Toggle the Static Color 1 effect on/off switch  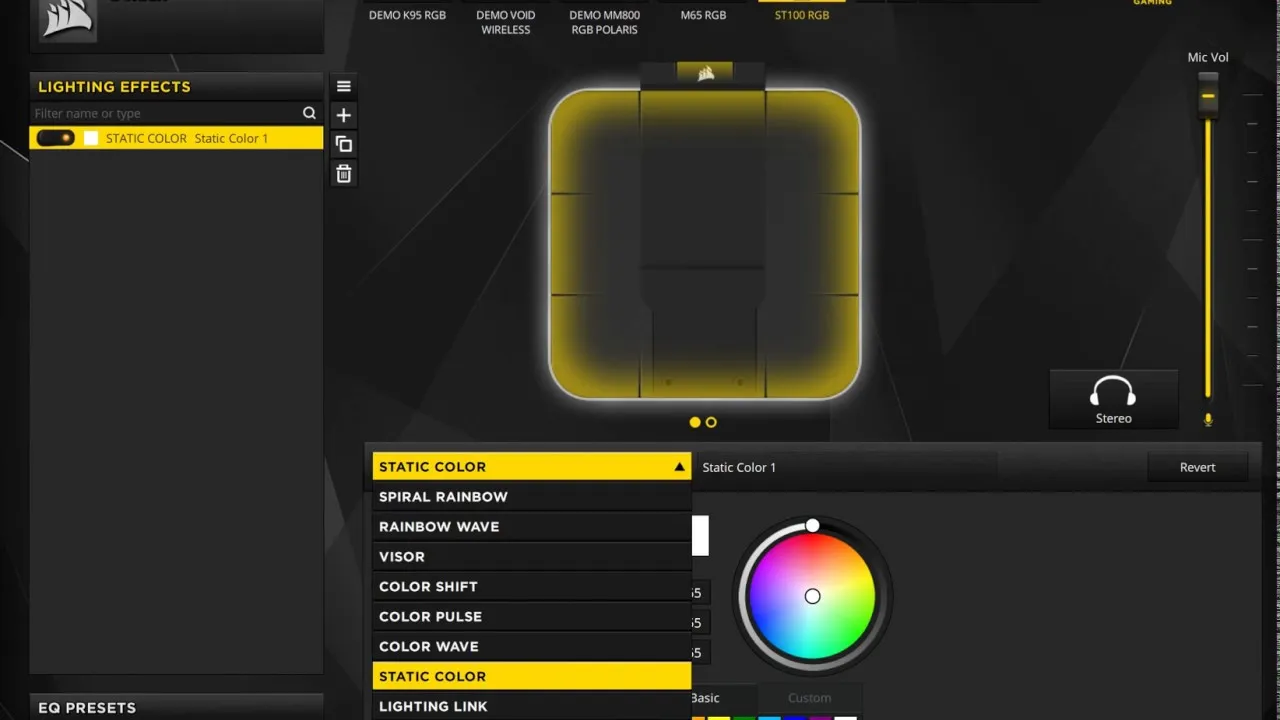pos(55,138)
